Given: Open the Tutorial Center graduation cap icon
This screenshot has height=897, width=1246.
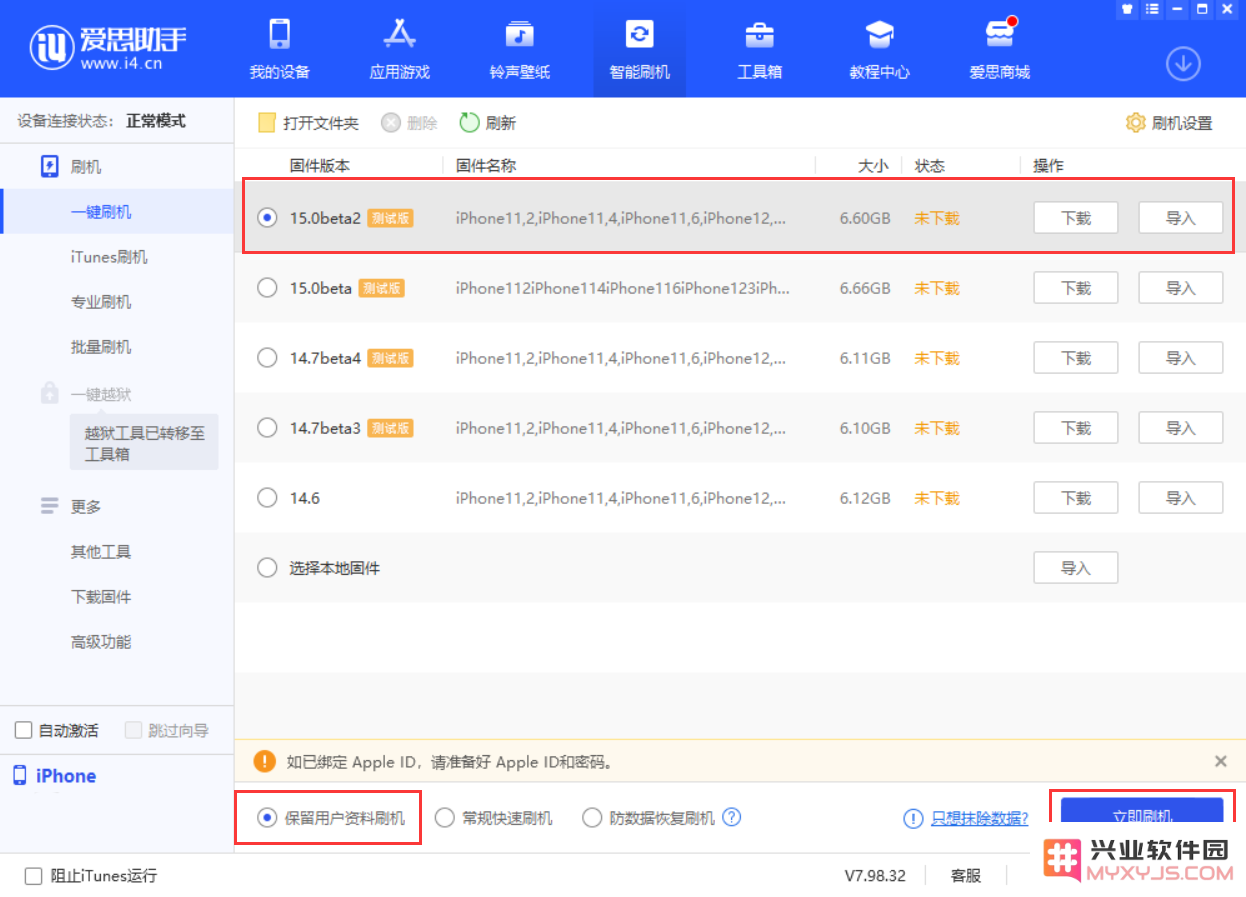Looking at the screenshot, I should (x=879, y=34).
